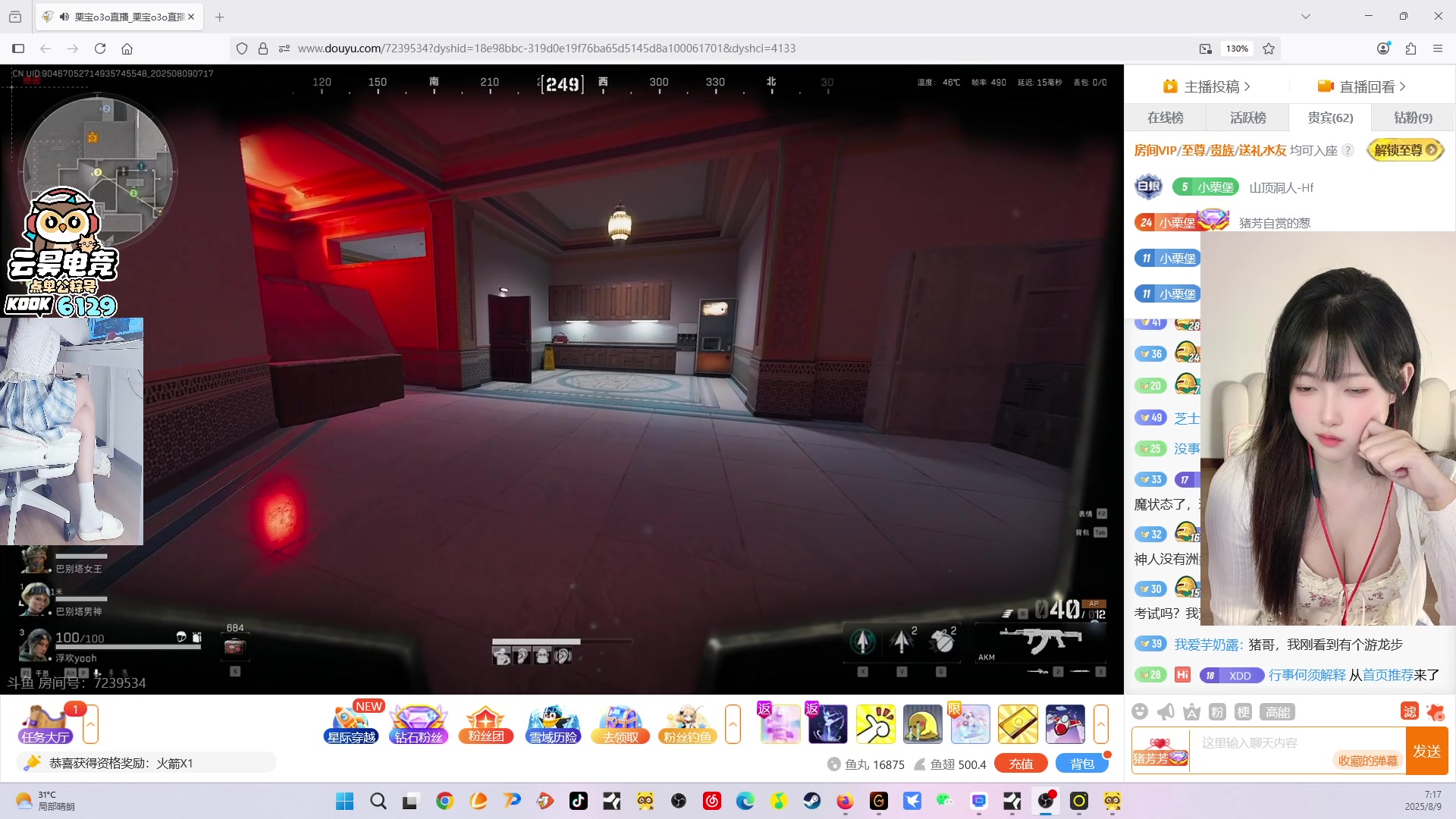Open a new browser tab

coord(219,17)
